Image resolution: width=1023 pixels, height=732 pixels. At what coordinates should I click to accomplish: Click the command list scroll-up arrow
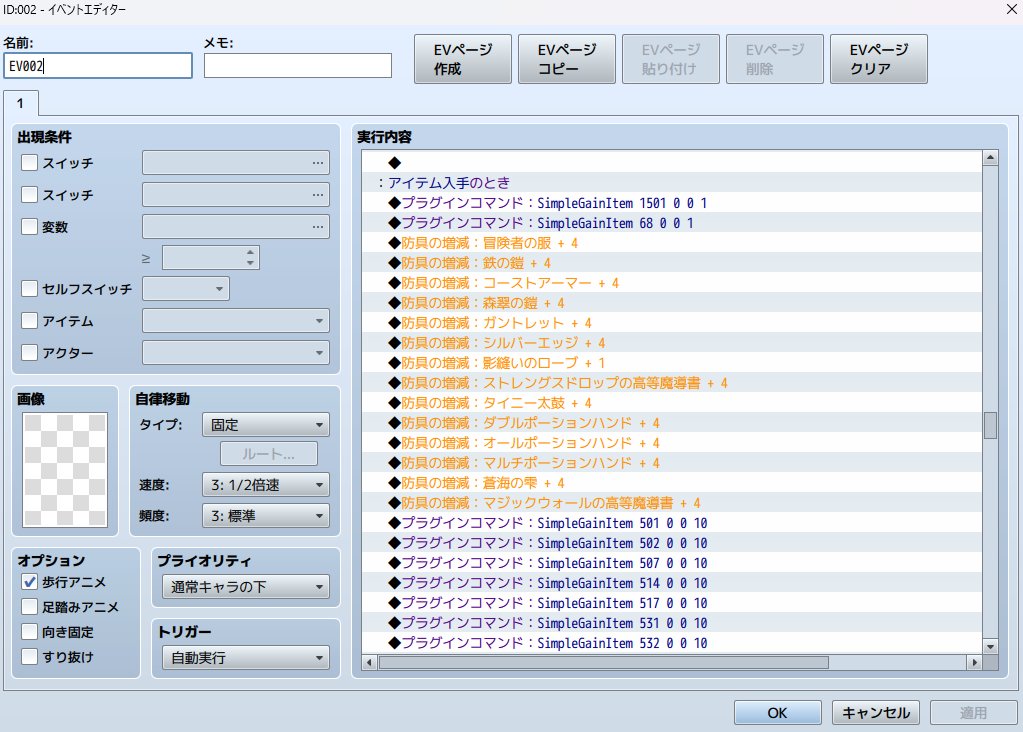990,158
